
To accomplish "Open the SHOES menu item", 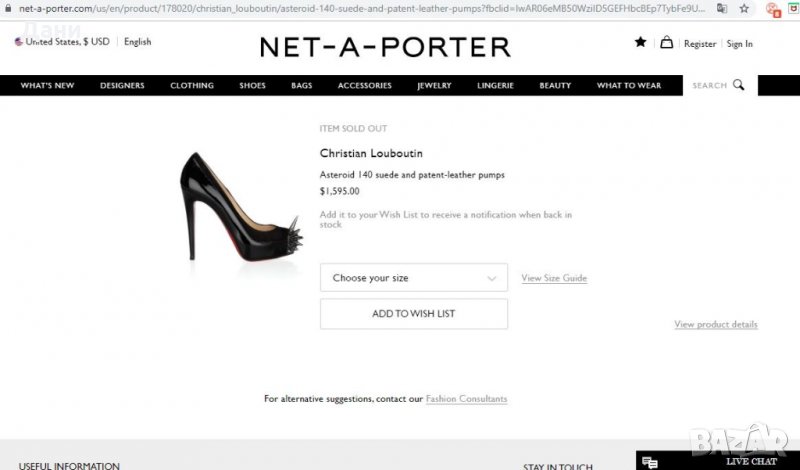I will (x=253, y=85).
